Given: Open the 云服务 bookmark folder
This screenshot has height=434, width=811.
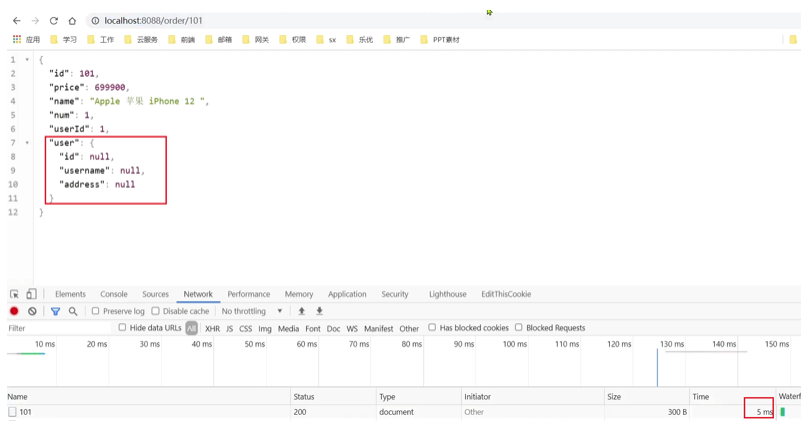Looking at the screenshot, I should (x=141, y=39).
